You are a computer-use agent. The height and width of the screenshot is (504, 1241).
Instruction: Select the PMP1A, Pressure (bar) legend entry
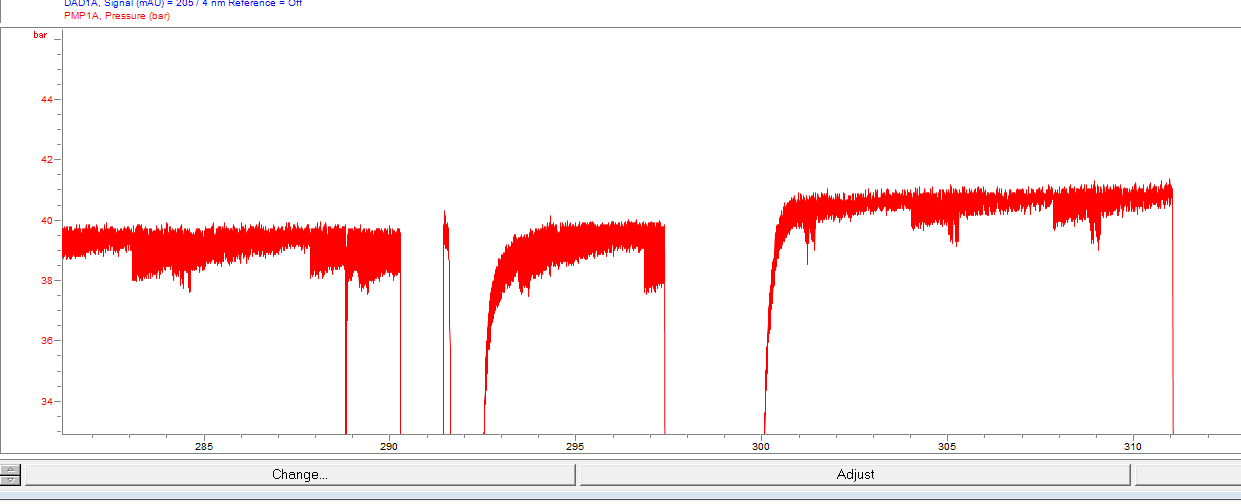point(117,16)
